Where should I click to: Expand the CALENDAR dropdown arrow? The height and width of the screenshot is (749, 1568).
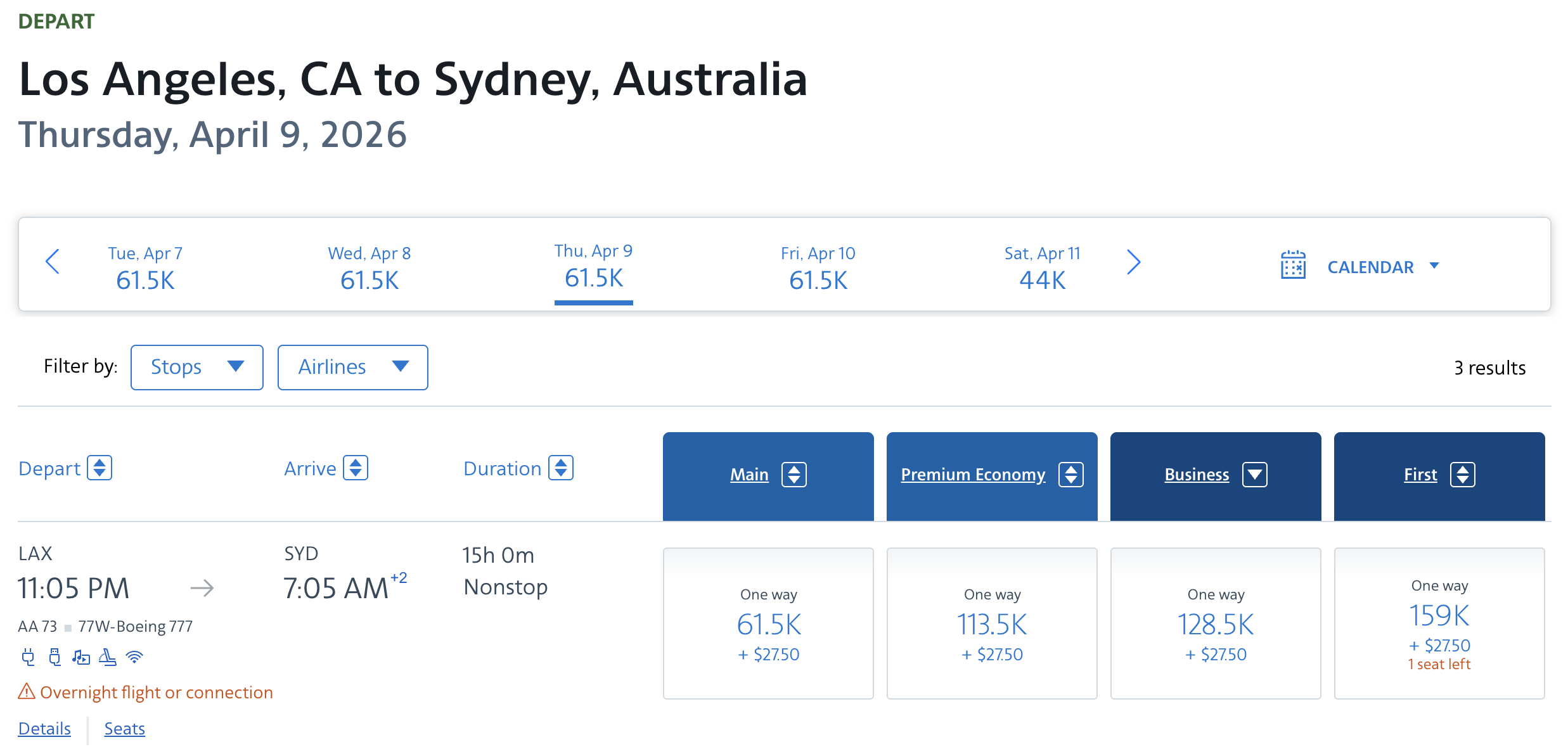[1434, 266]
